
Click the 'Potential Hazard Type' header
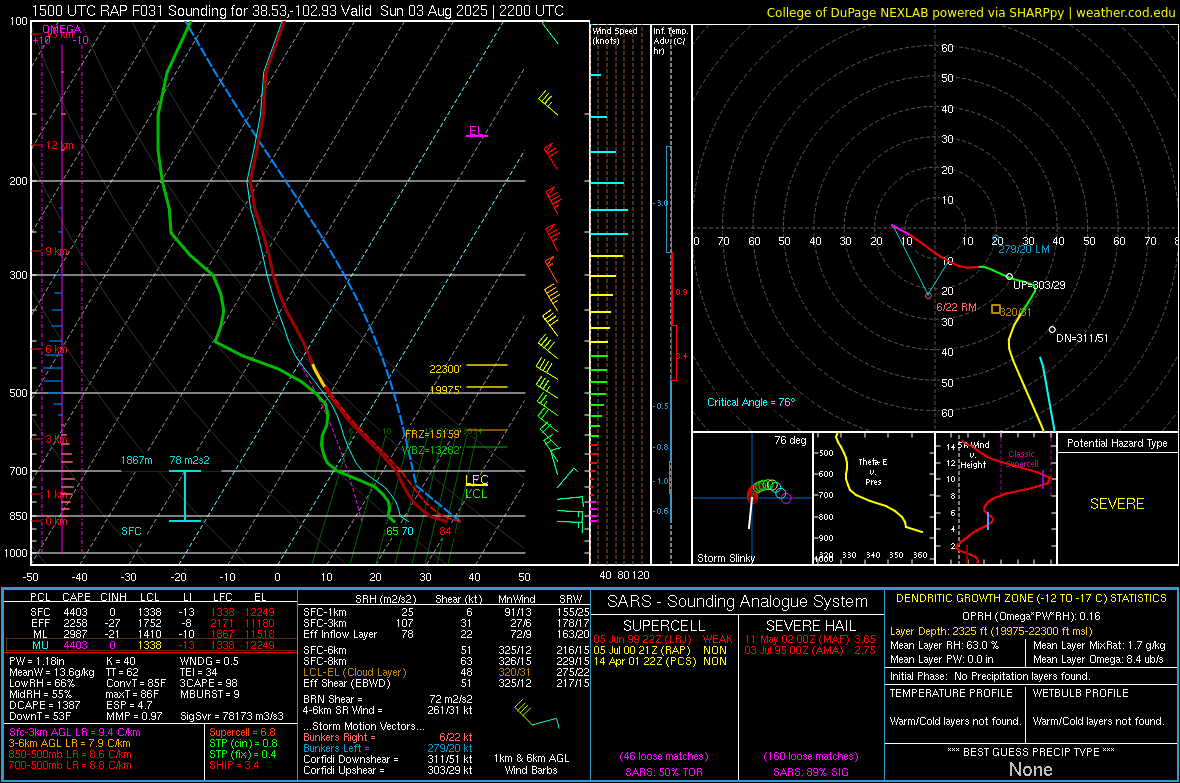coord(1117,443)
